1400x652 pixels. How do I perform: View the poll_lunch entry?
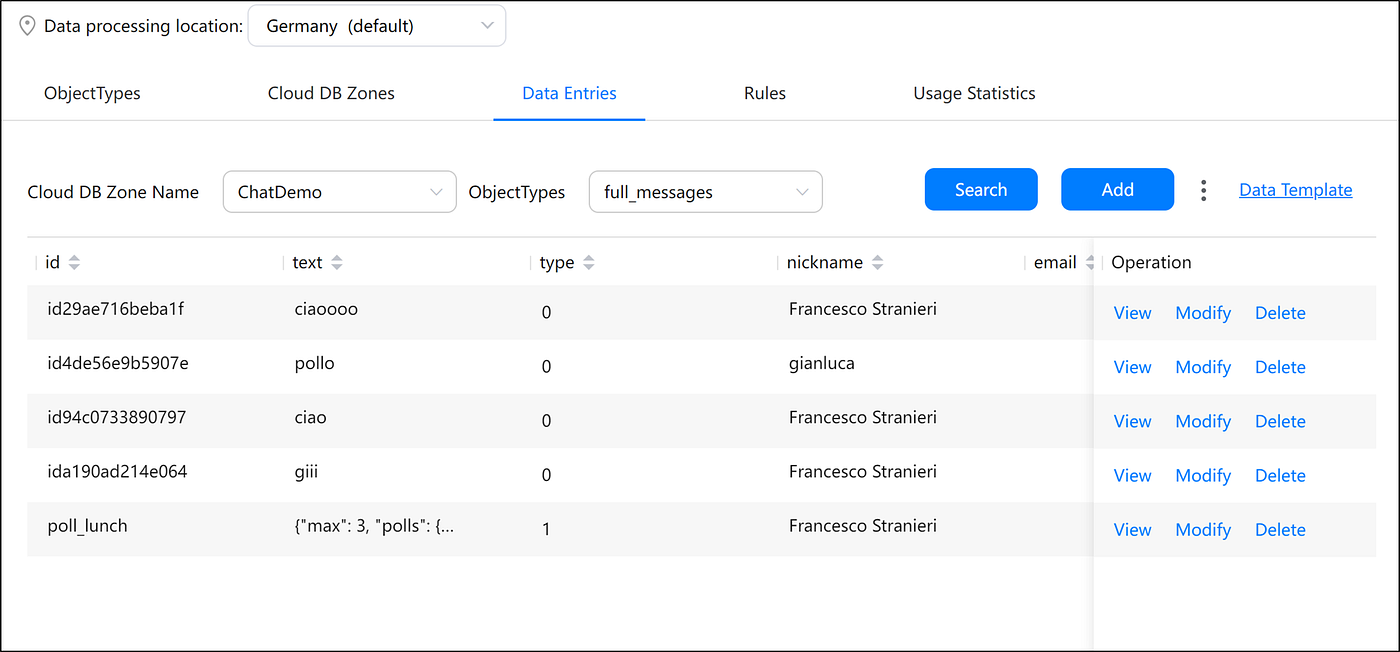click(x=1132, y=530)
